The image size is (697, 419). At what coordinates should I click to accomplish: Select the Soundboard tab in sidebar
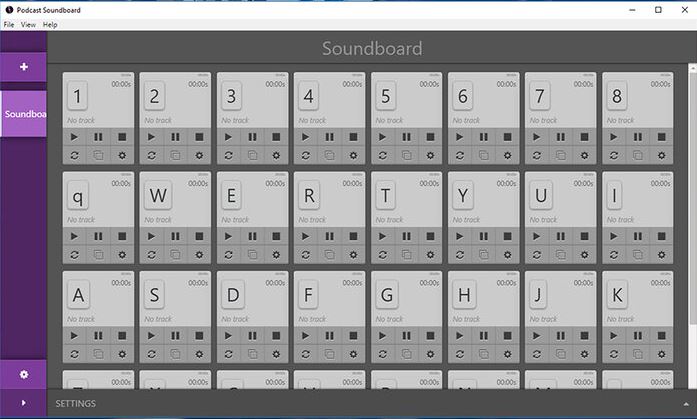click(24, 114)
